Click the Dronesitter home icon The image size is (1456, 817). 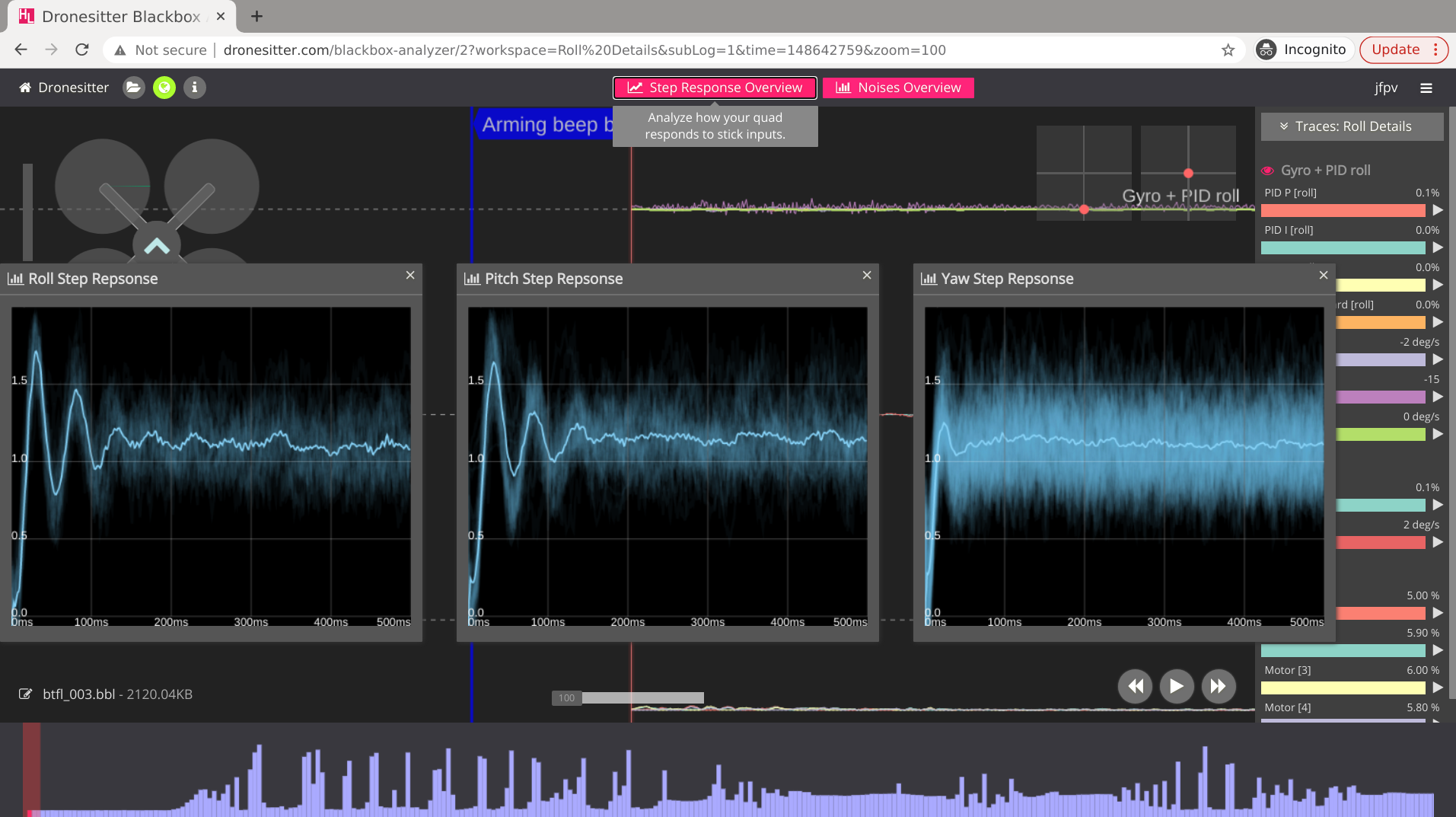pyautogui.click(x=25, y=88)
